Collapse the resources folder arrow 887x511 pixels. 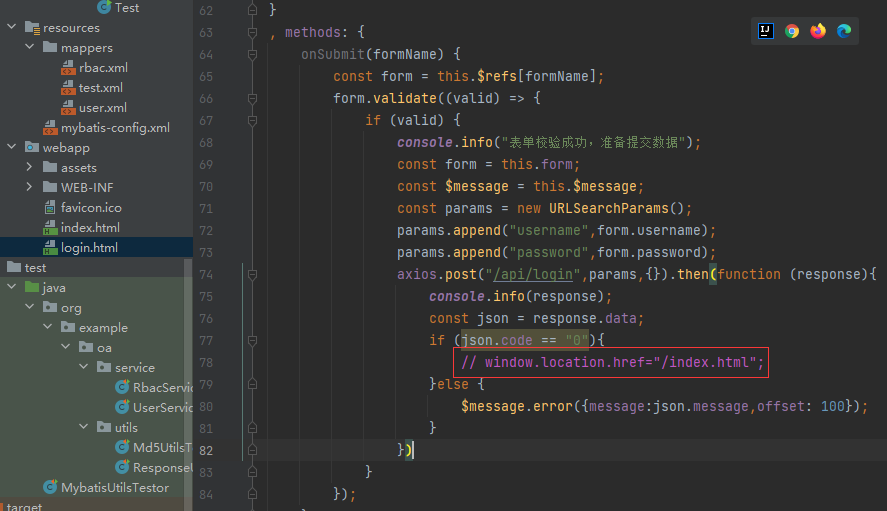(x=12, y=28)
